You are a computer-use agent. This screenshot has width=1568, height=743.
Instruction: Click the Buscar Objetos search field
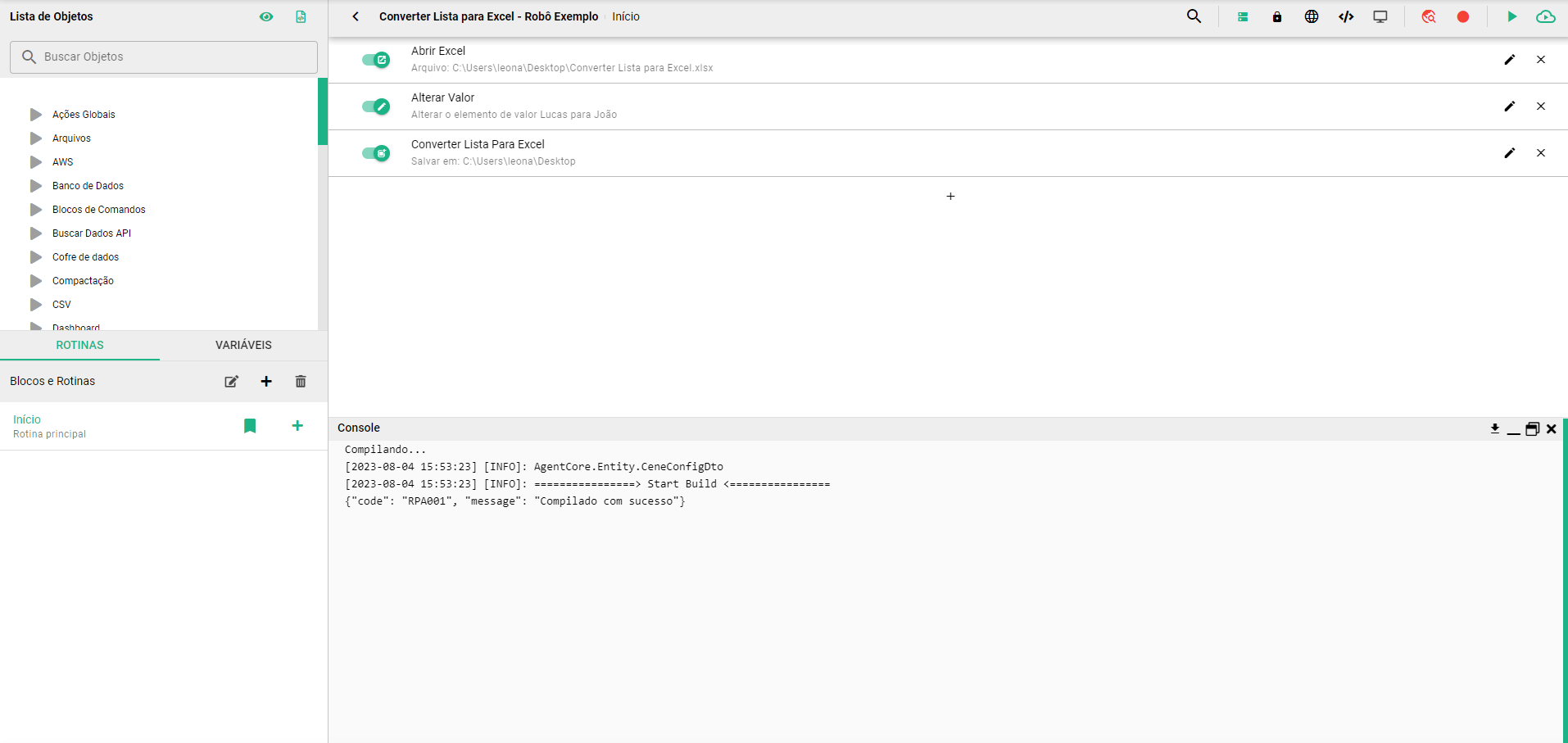coord(164,57)
